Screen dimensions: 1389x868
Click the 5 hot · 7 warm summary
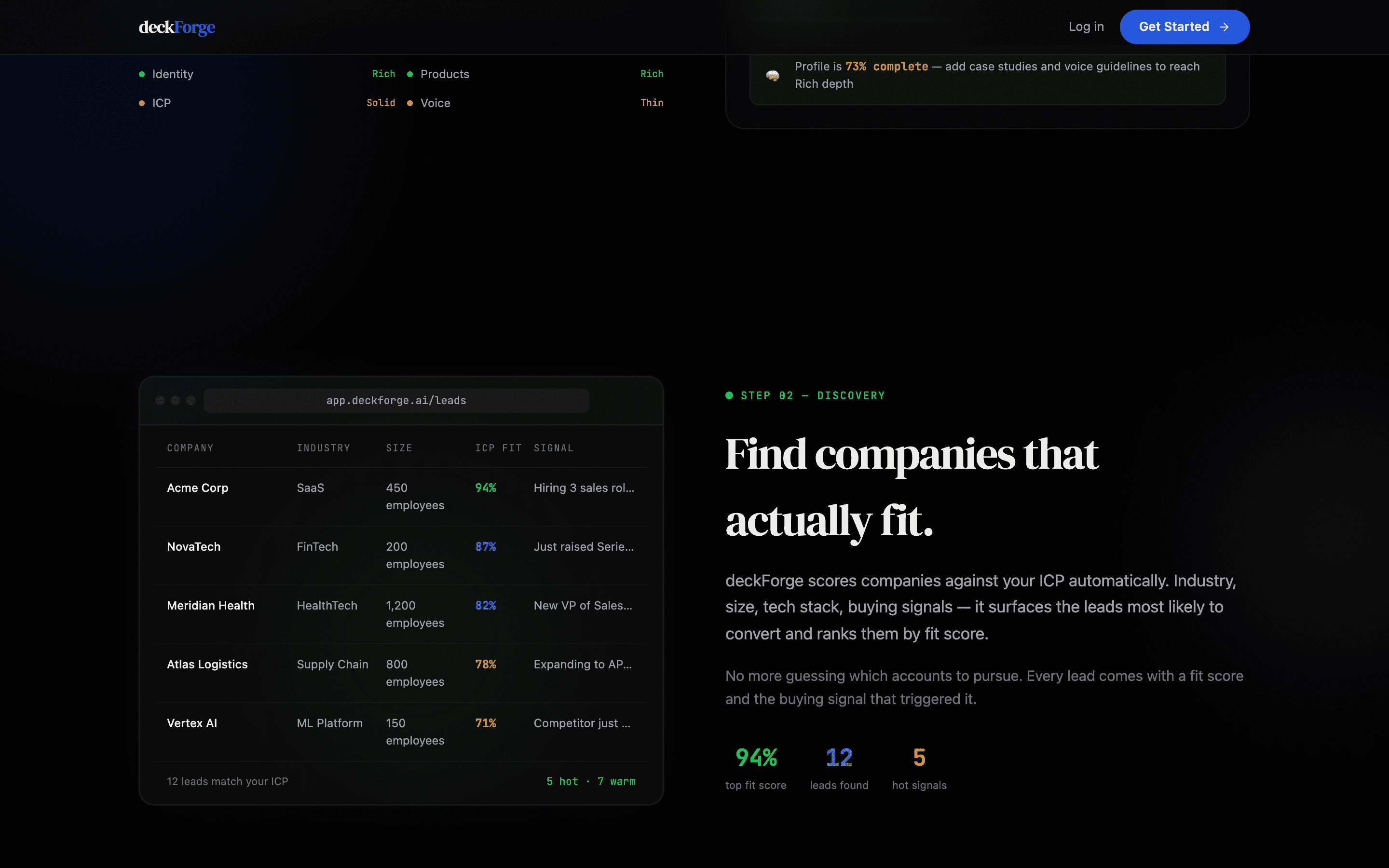click(x=591, y=781)
